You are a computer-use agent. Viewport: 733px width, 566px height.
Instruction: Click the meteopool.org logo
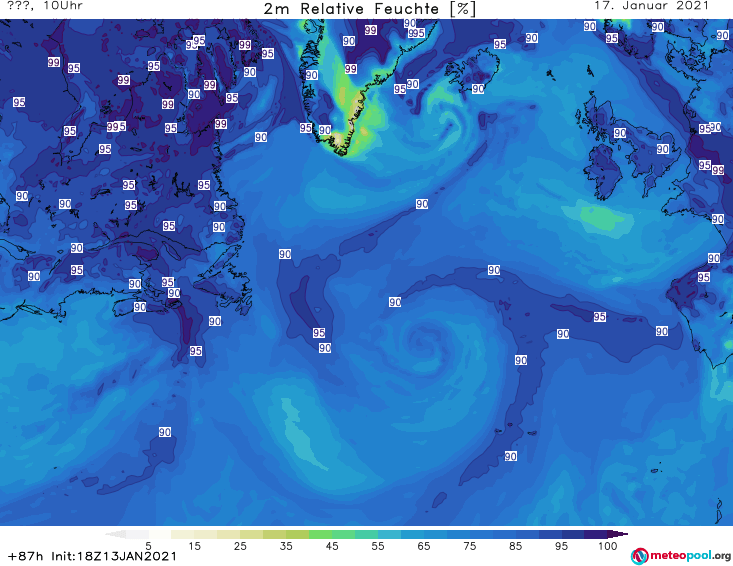click(681, 556)
